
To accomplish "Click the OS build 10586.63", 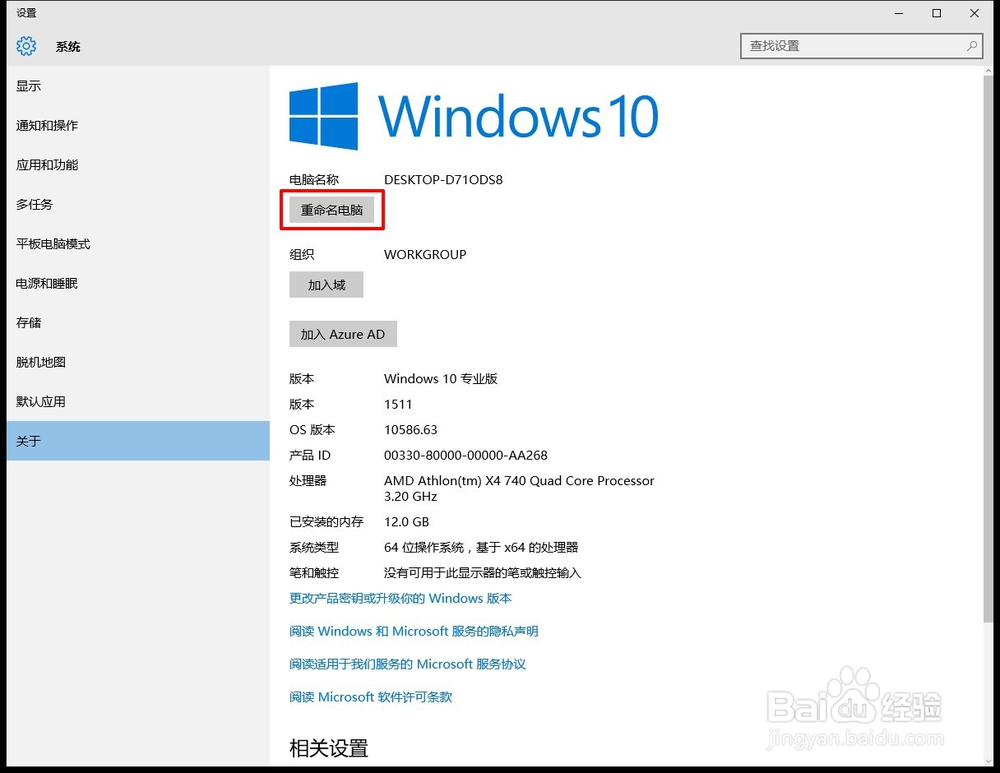I will (411, 430).
